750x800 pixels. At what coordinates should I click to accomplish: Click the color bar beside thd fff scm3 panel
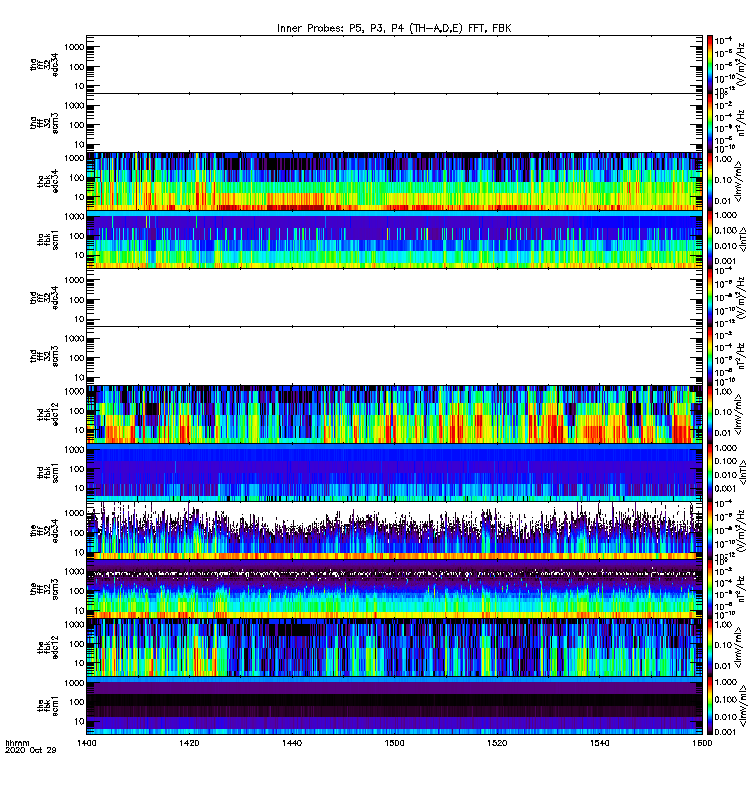(x=710, y=356)
